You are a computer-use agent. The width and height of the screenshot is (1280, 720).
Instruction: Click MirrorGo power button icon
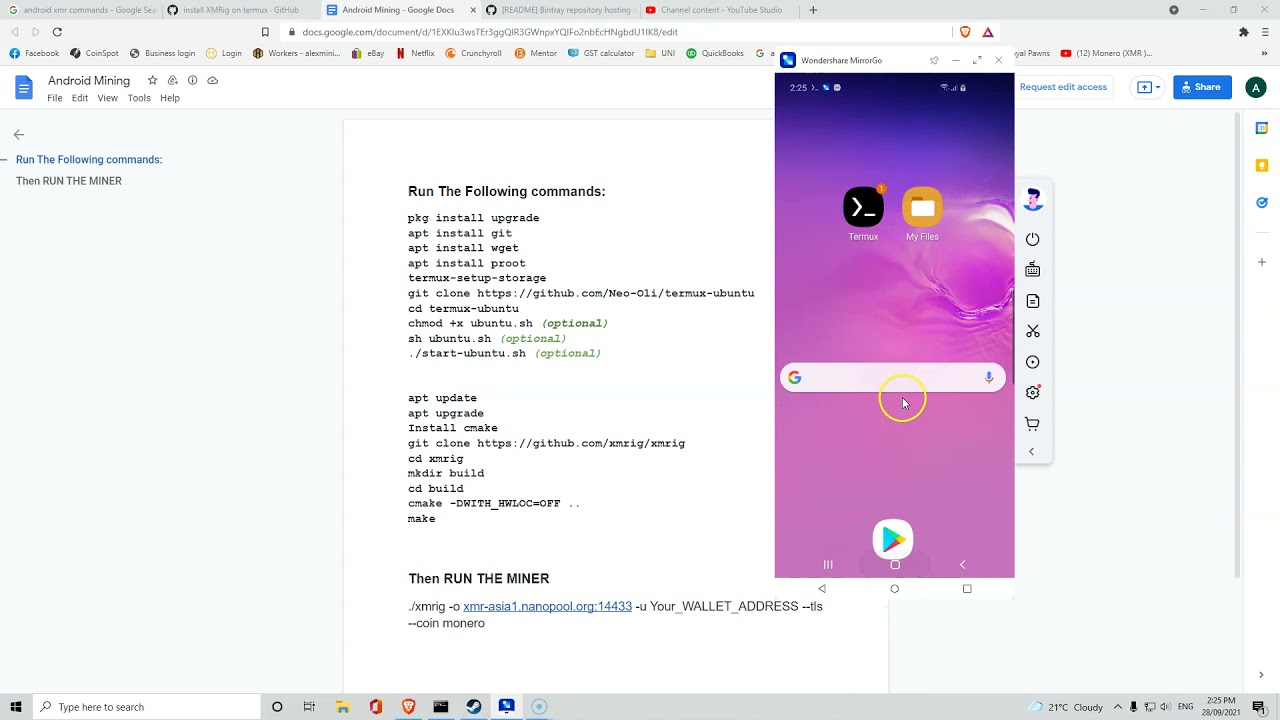[1033, 239]
